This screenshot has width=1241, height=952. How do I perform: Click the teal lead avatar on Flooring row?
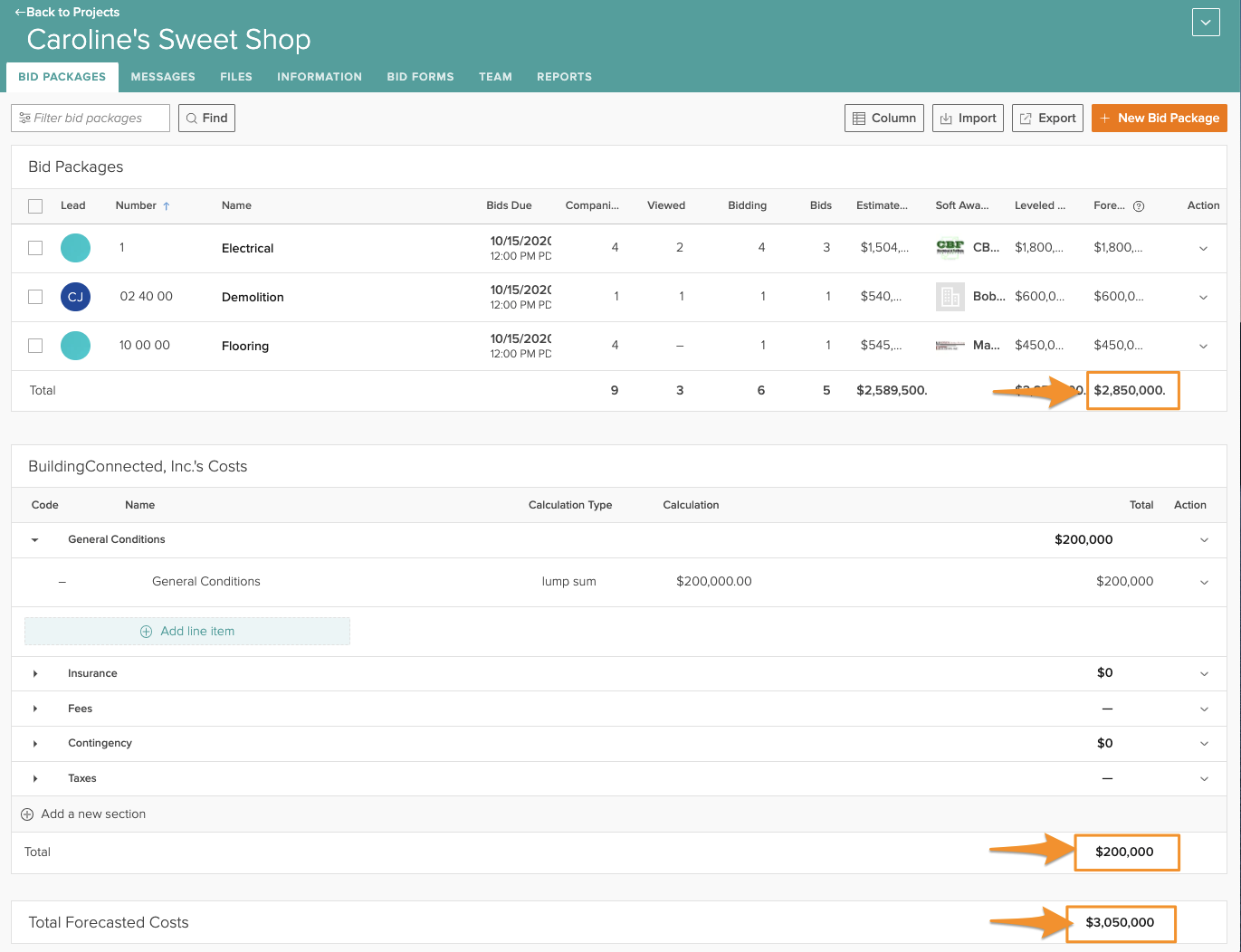point(75,346)
